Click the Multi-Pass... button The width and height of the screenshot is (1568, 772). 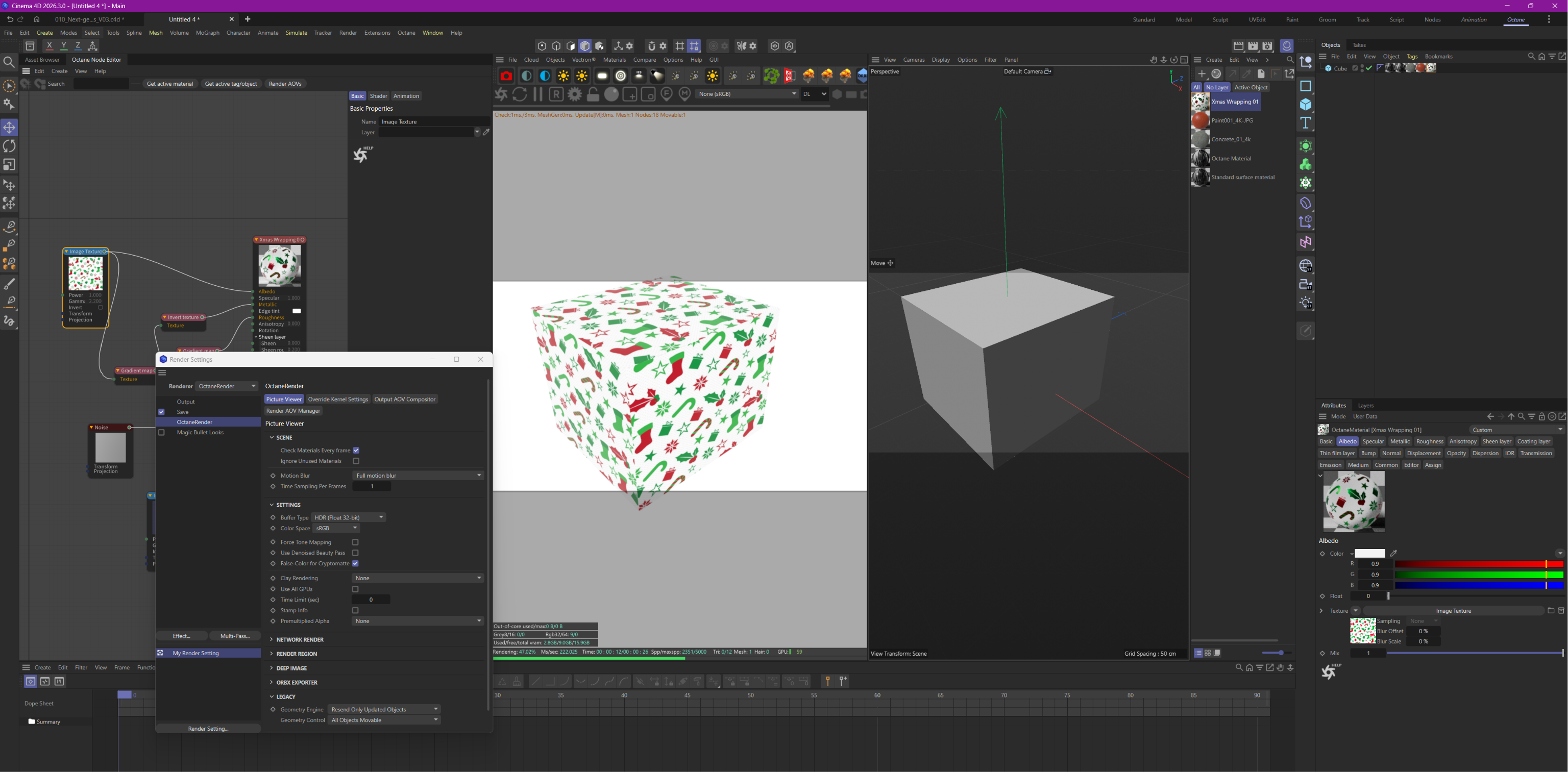point(235,636)
